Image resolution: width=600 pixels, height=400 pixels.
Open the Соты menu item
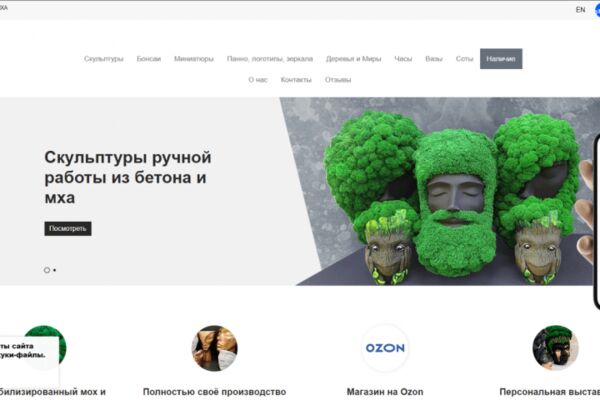tap(464, 59)
